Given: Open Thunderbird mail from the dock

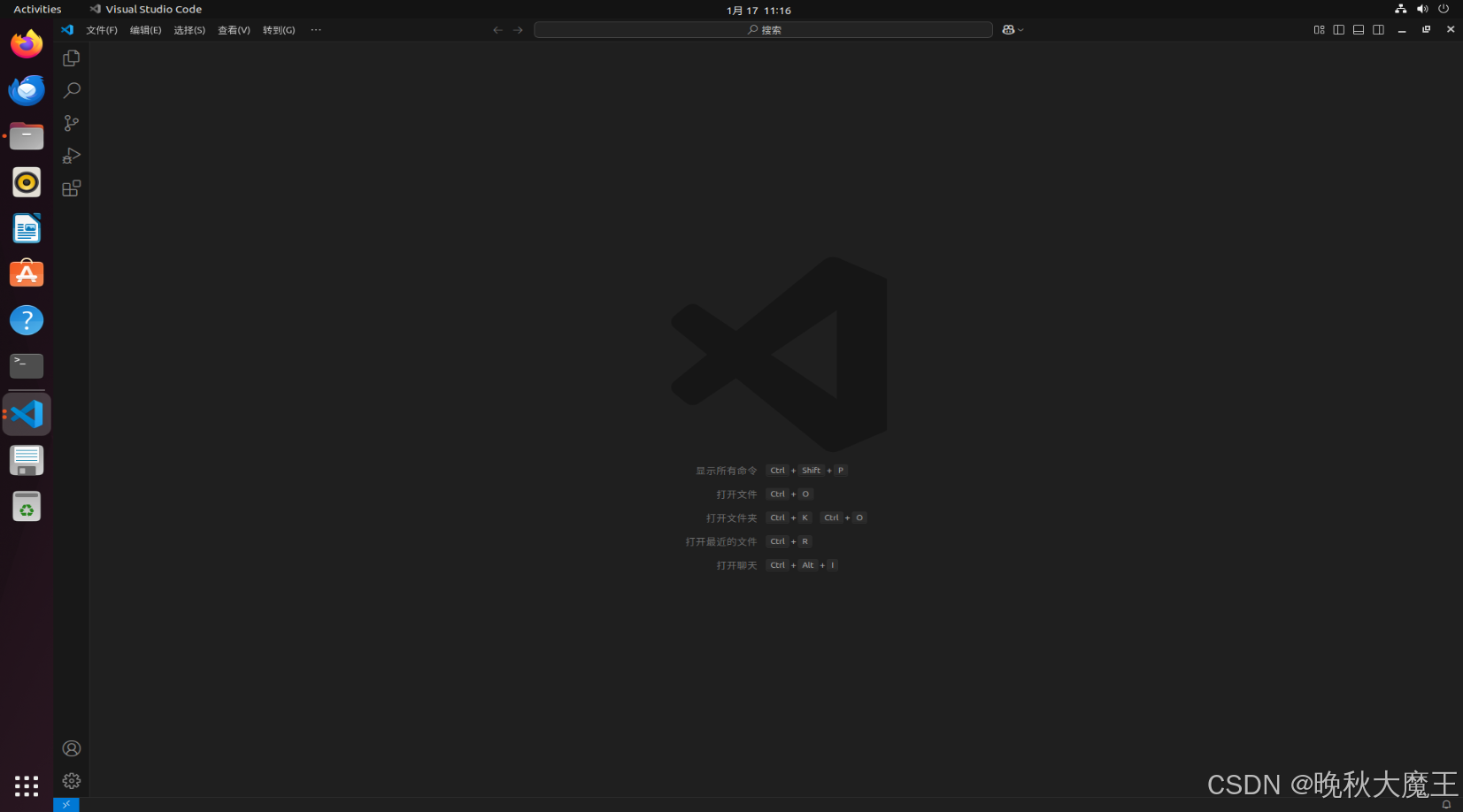Looking at the screenshot, I should 27,90.
